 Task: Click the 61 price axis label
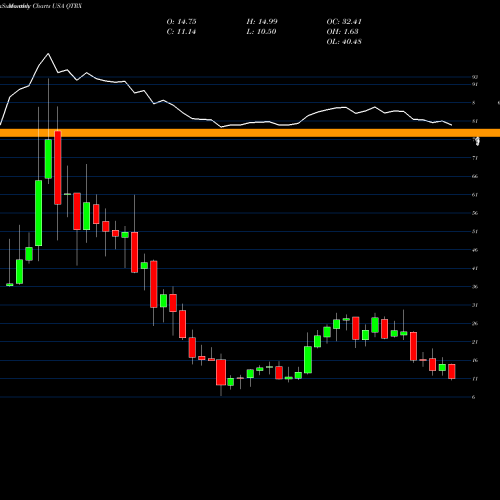[475, 195]
